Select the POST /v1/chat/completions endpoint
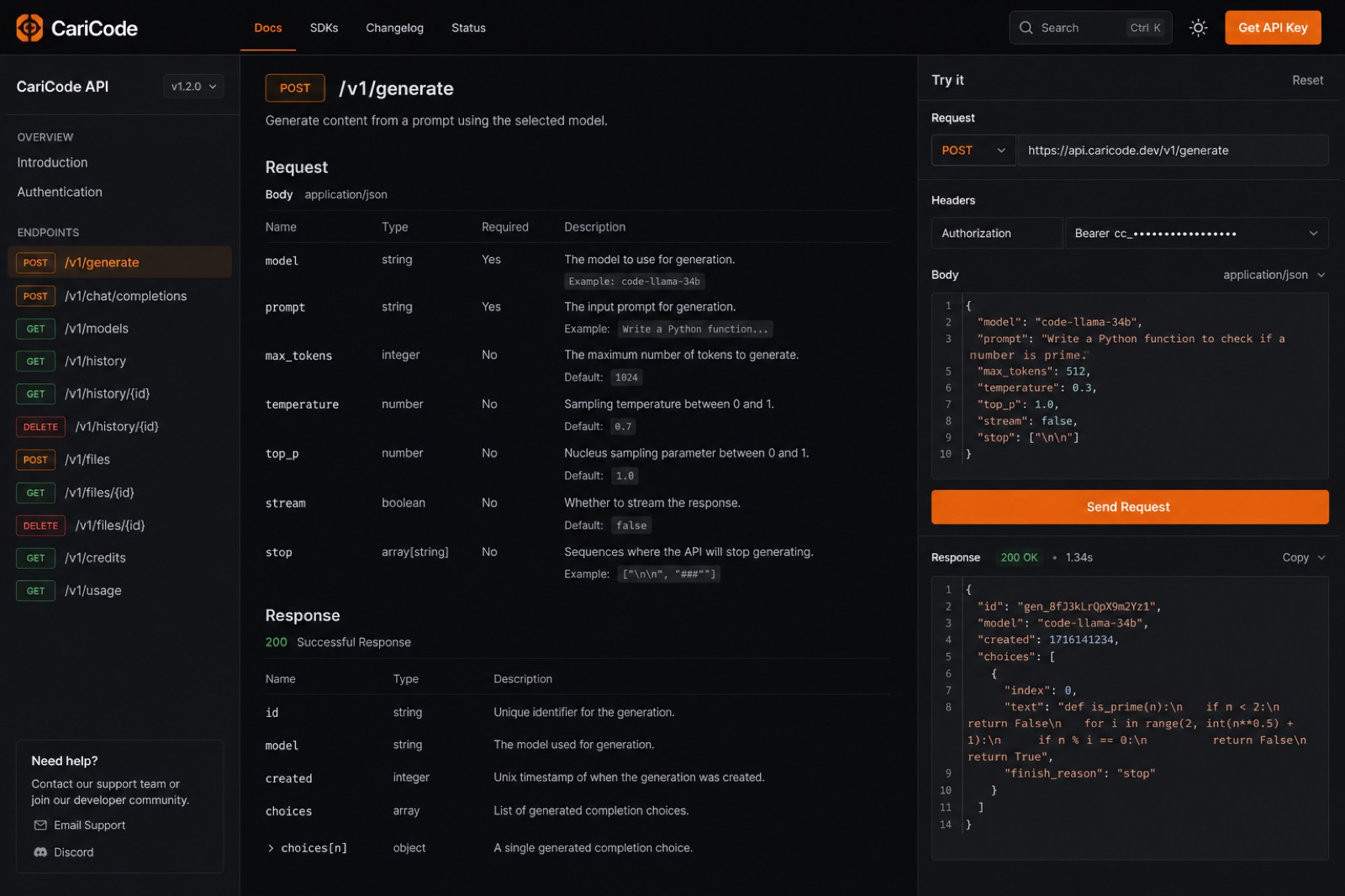This screenshot has width=1345, height=896. pyautogui.click(x=119, y=296)
